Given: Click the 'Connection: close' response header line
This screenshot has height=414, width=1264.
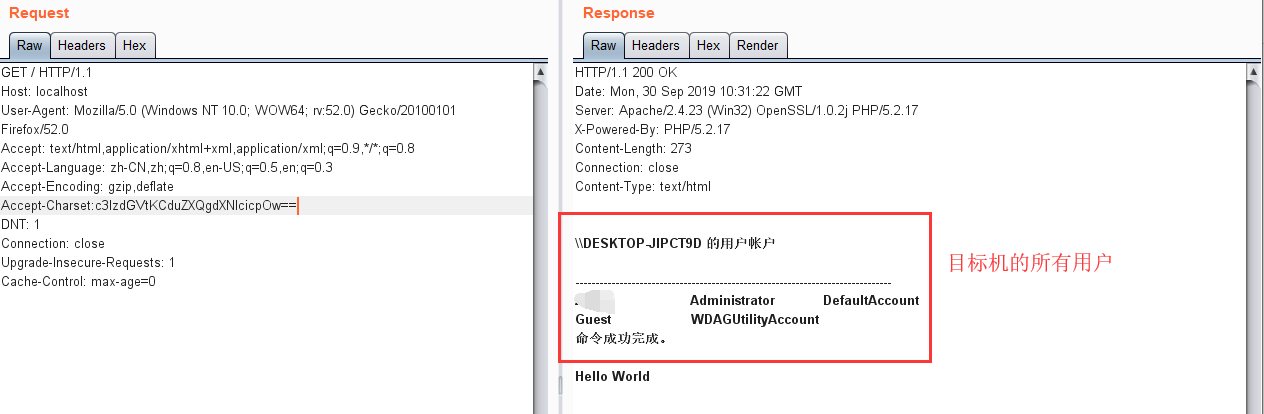Looking at the screenshot, I should (x=627, y=168).
